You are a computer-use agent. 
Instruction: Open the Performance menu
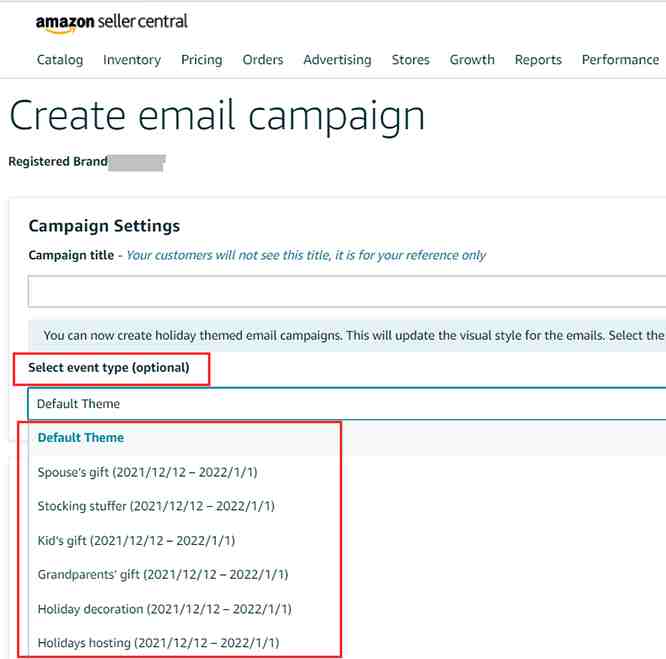(x=620, y=60)
